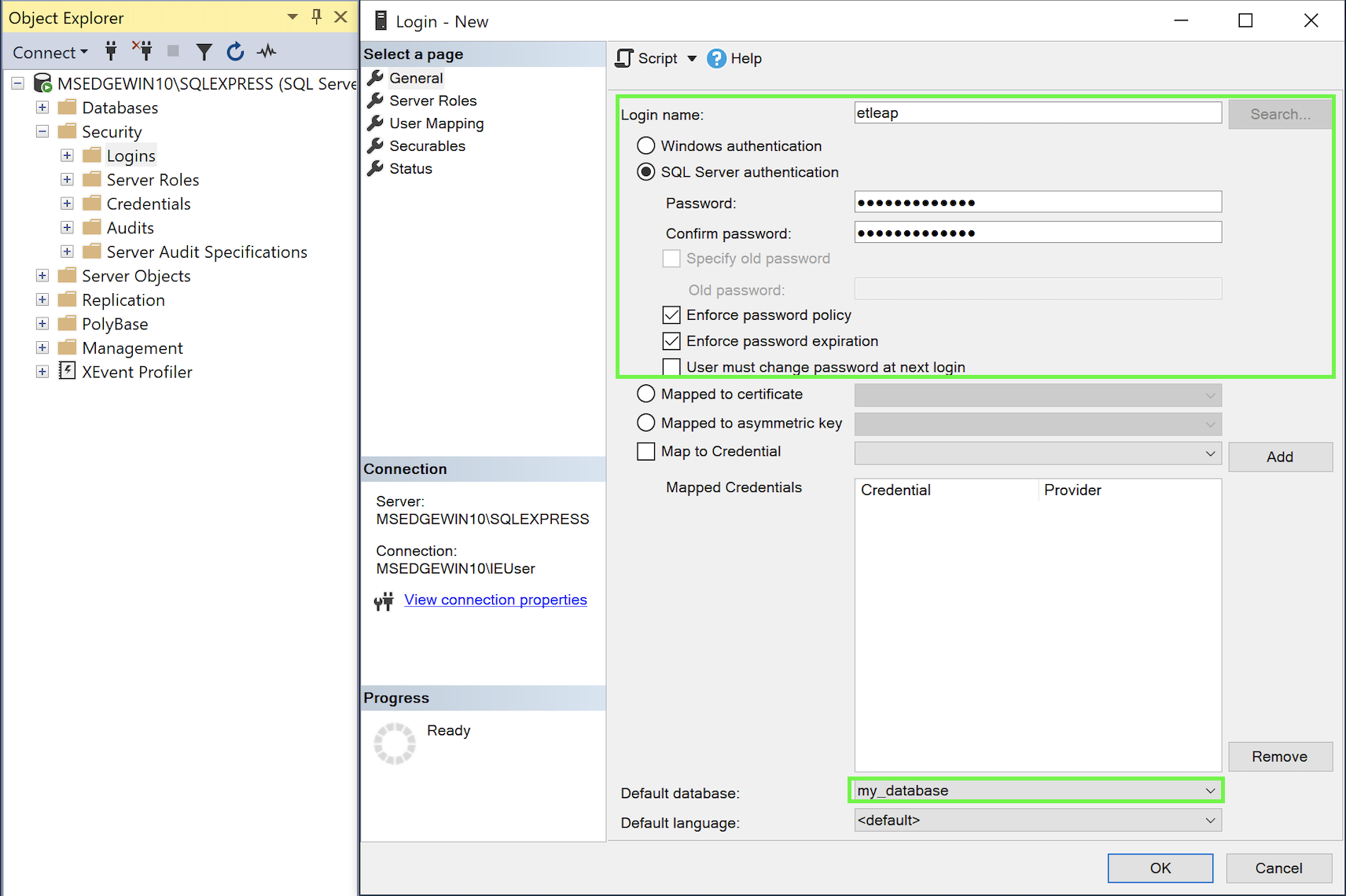
Task: Click the Remove button for mapped credentials
Action: tap(1280, 756)
